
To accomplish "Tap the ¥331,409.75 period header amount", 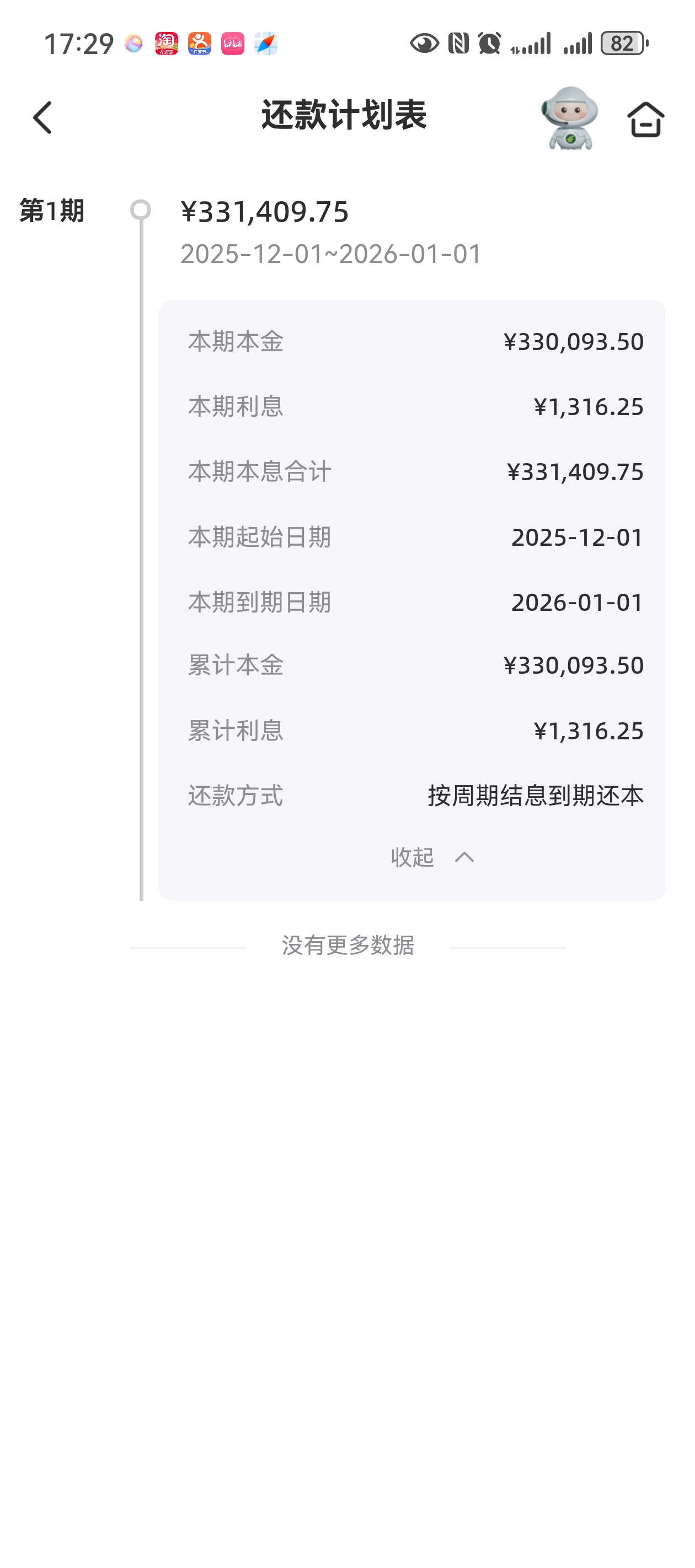I will (265, 212).
